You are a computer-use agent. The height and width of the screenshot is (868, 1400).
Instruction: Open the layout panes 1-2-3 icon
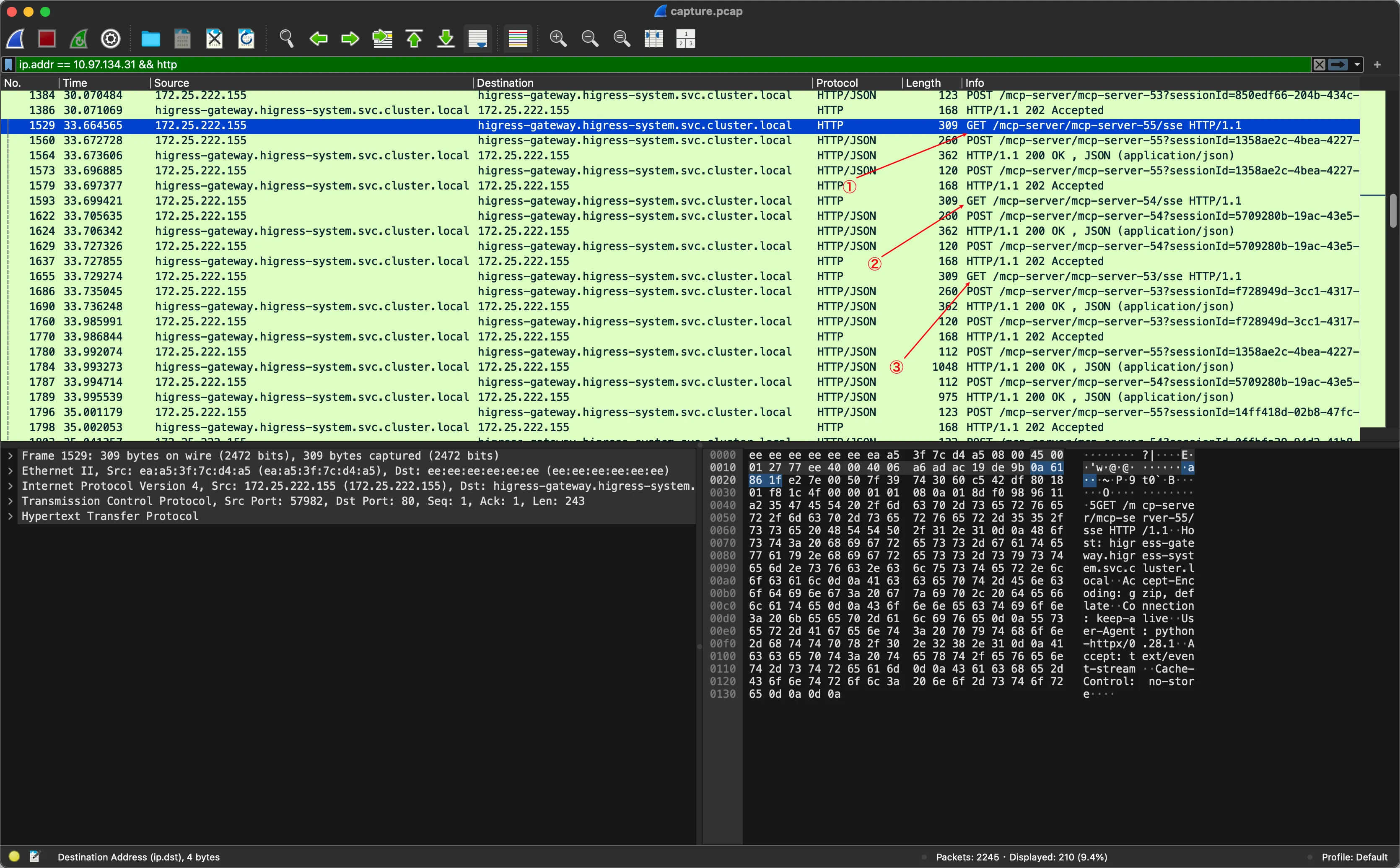686,39
